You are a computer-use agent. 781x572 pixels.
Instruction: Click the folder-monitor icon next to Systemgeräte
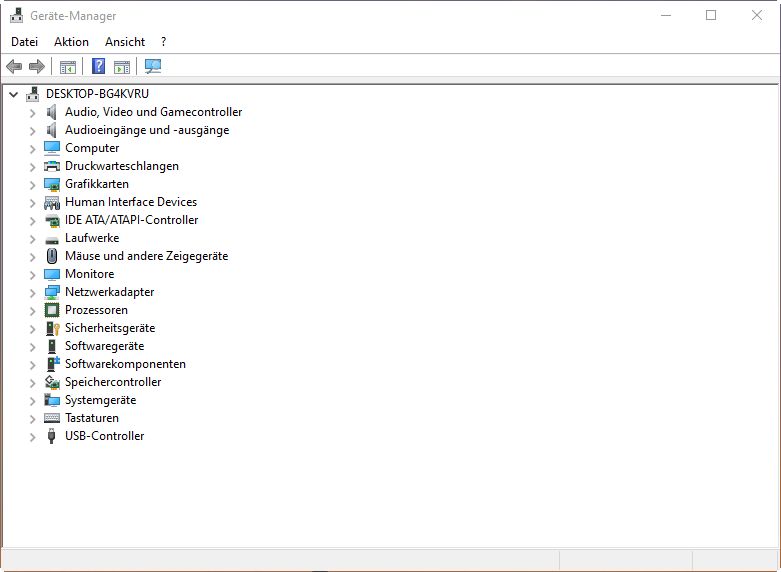coord(52,400)
